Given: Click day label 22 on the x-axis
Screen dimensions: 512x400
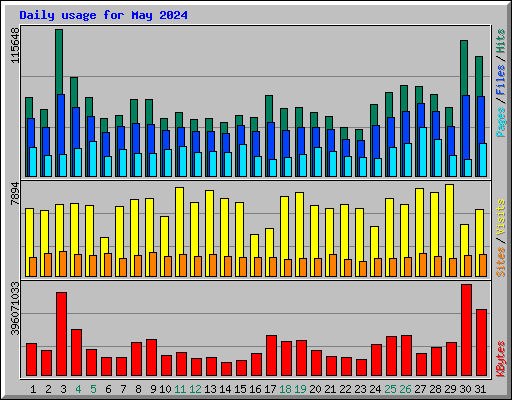Looking at the screenshot, I should pyautogui.click(x=345, y=389).
